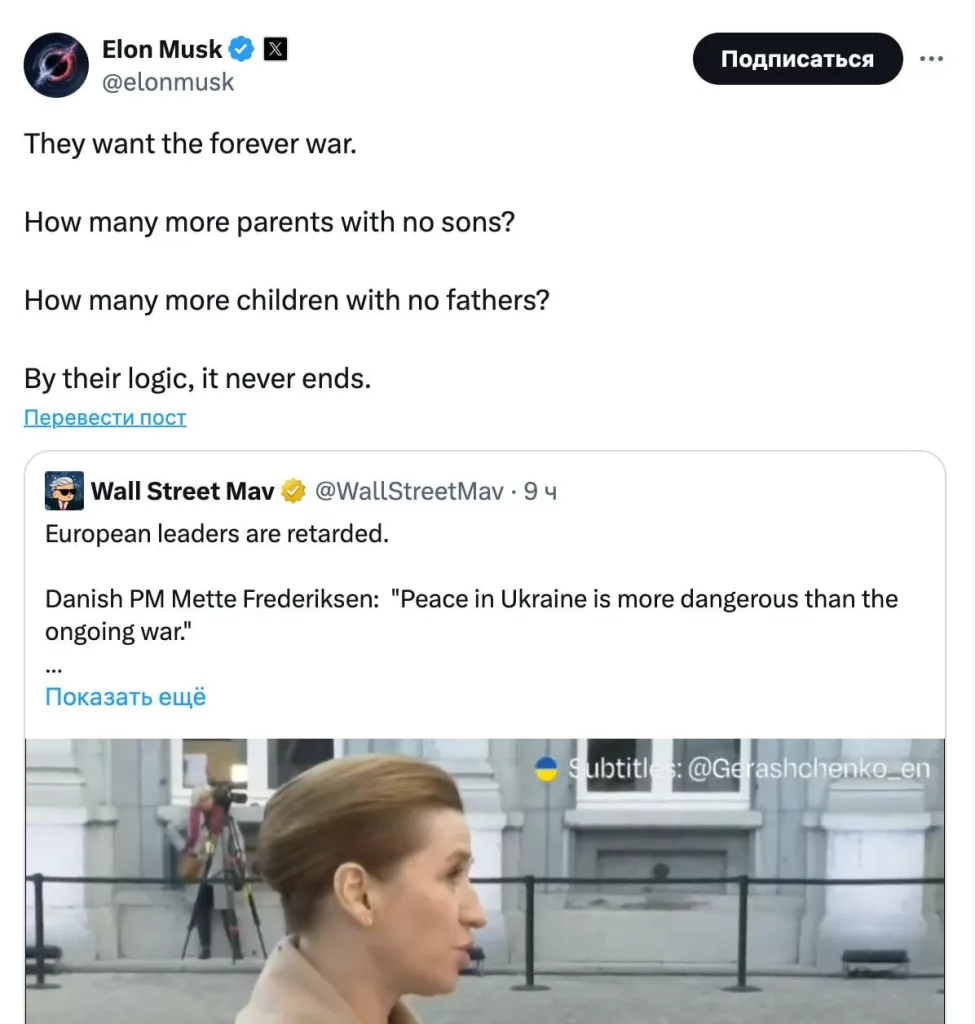Click the gold verified badge
The height and width of the screenshot is (1024, 975).
[293, 491]
